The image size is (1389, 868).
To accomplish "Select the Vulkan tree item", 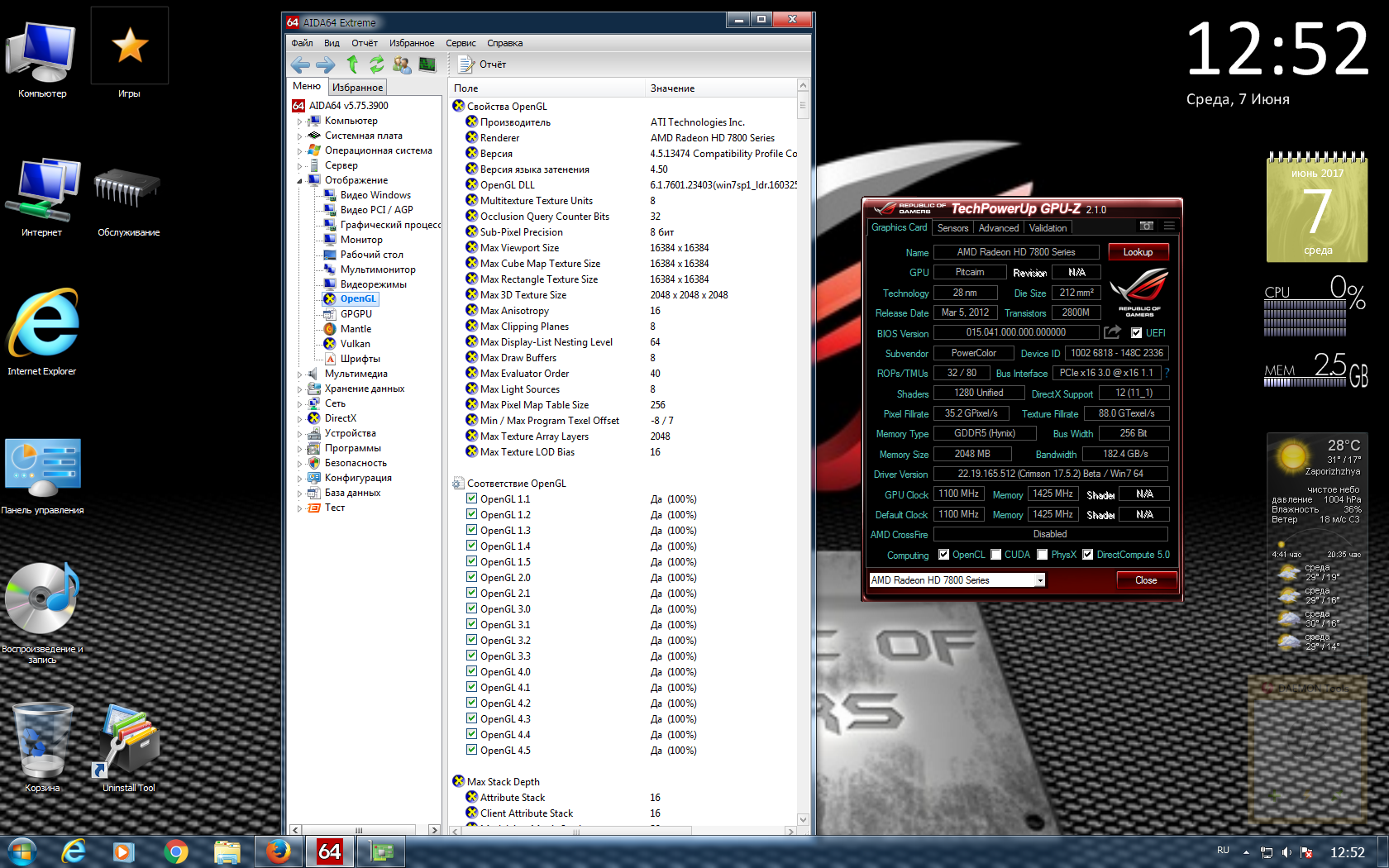I will pos(356,344).
